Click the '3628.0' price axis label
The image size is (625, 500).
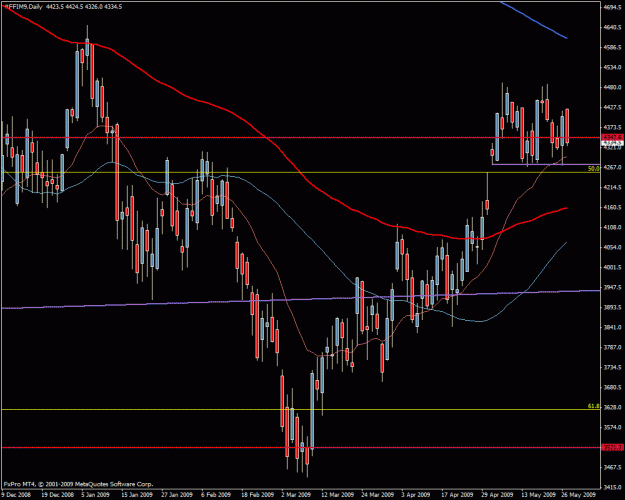point(613,407)
